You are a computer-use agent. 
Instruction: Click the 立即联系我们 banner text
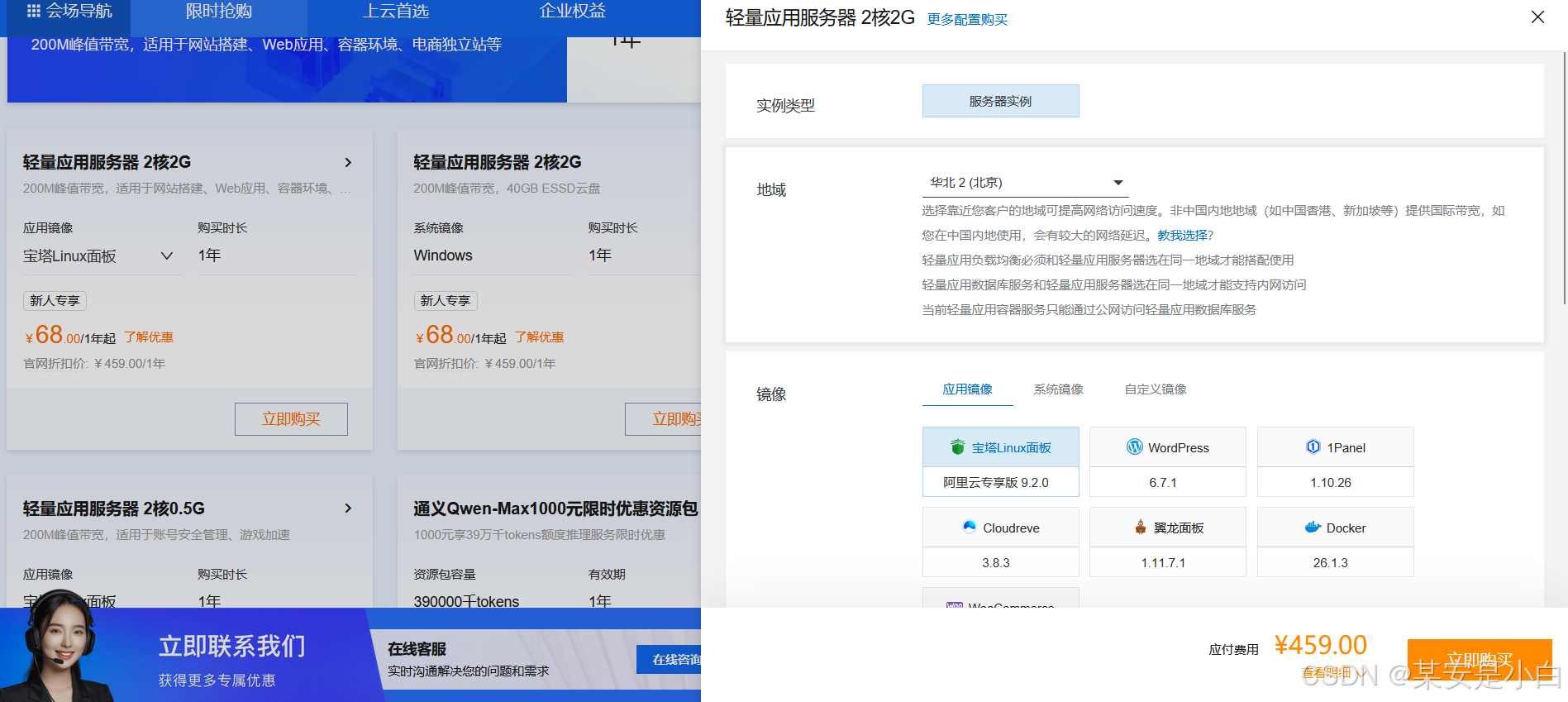coord(232,646)
